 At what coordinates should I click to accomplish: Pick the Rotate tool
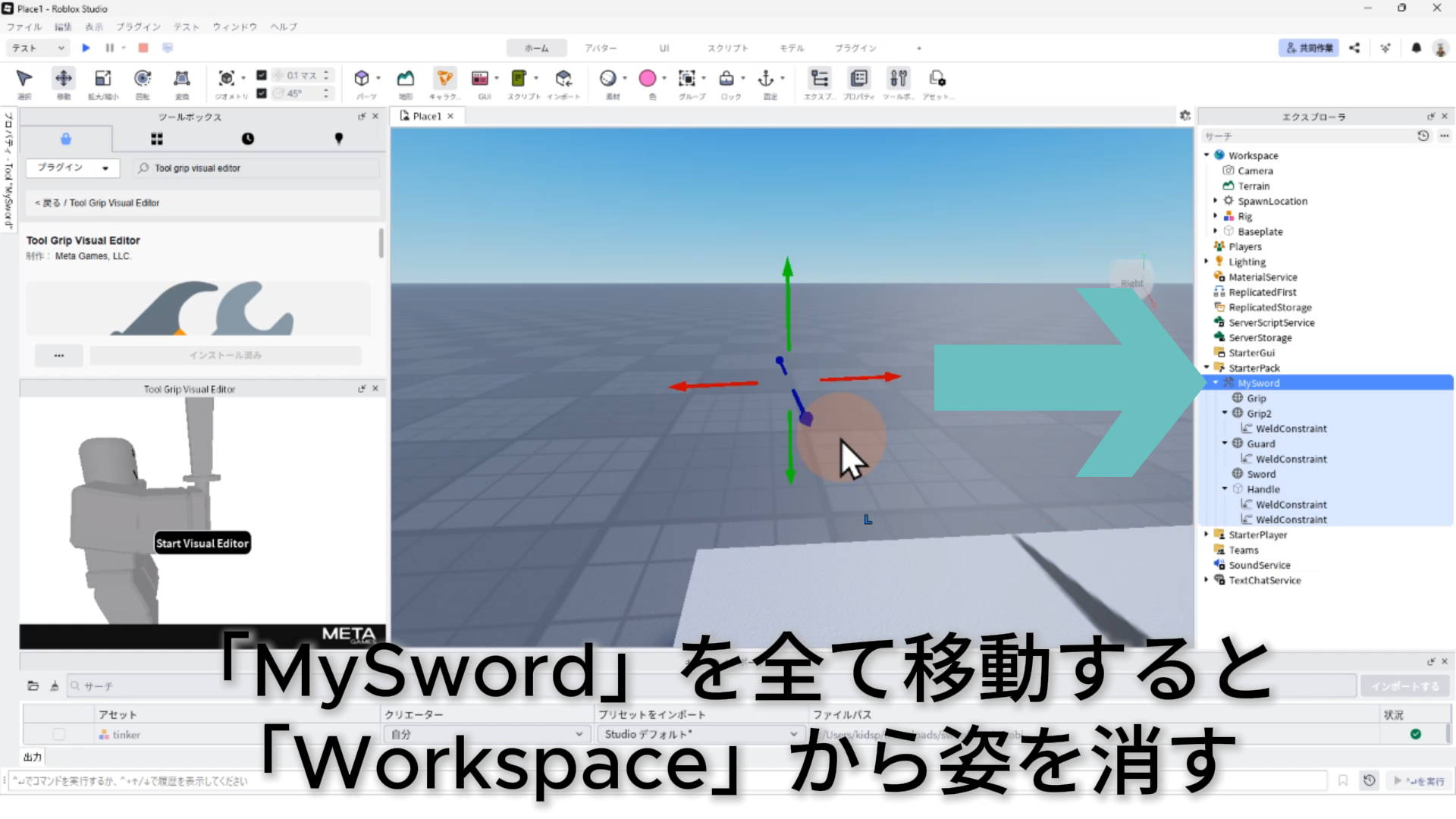(142, 79)
